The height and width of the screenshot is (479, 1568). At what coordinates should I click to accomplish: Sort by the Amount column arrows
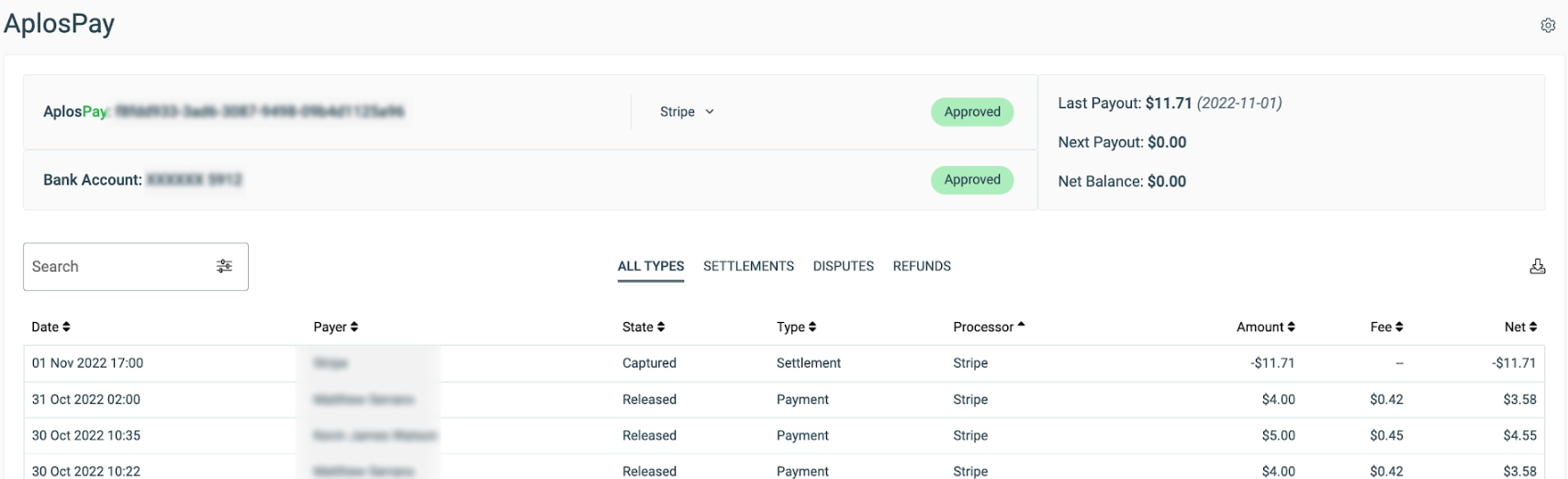(1291, 327)
